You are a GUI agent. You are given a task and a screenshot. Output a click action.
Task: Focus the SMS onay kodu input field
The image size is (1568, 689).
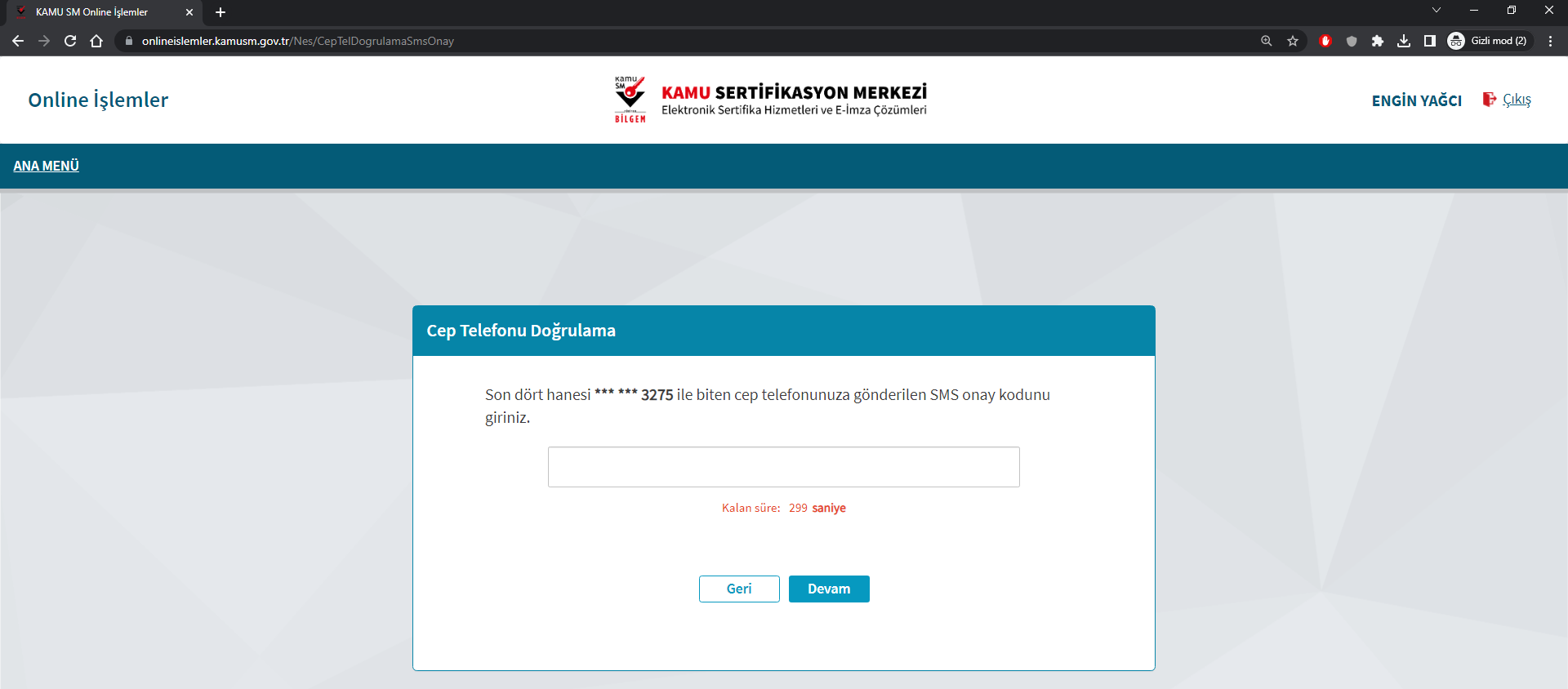pyautogui.click(x=783, y=467)
